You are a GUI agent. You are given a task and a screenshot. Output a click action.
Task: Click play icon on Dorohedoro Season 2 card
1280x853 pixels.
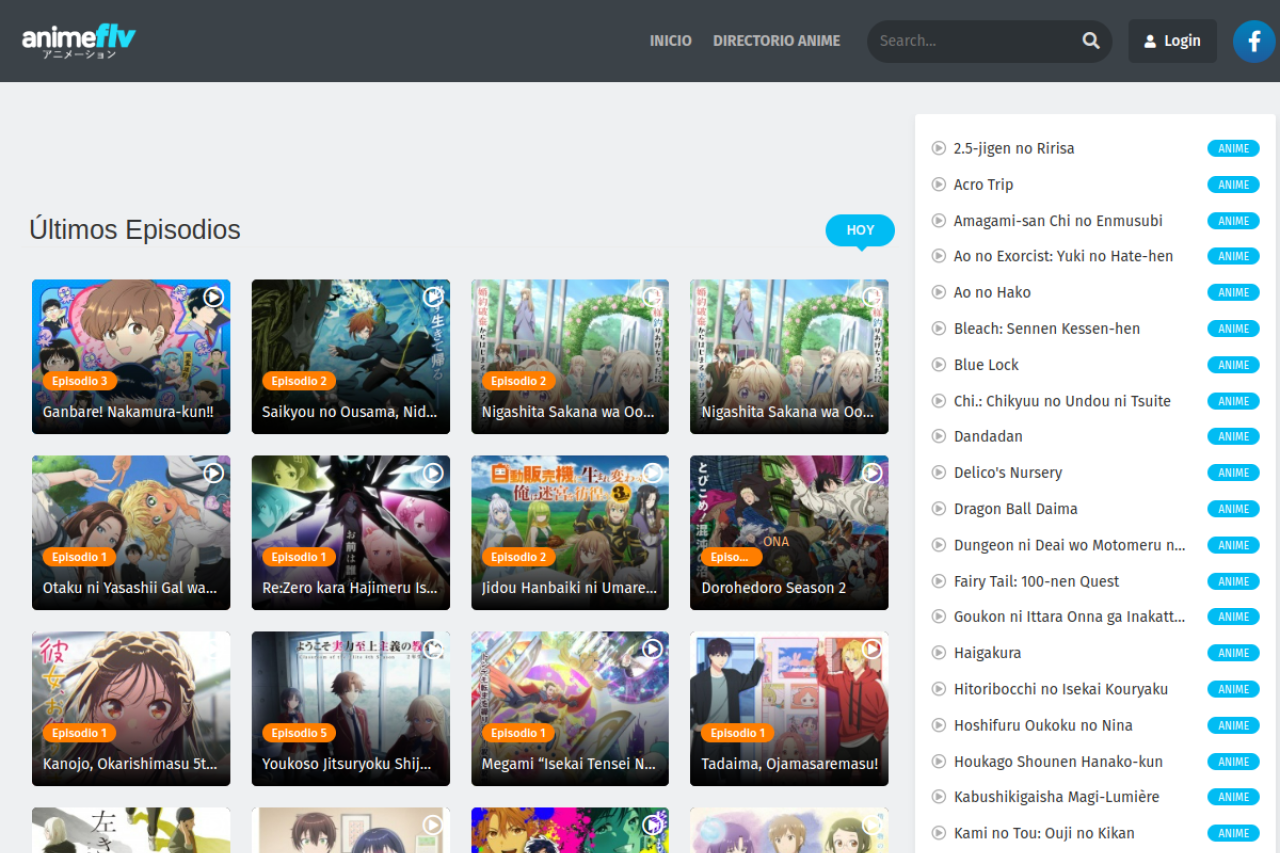(x=872, y=473)
